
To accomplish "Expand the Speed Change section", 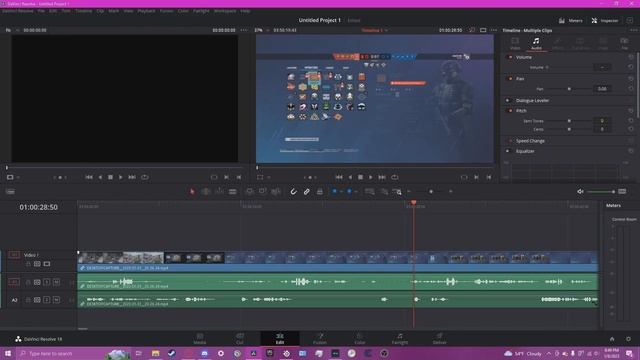I will click(x=530, y=141).
